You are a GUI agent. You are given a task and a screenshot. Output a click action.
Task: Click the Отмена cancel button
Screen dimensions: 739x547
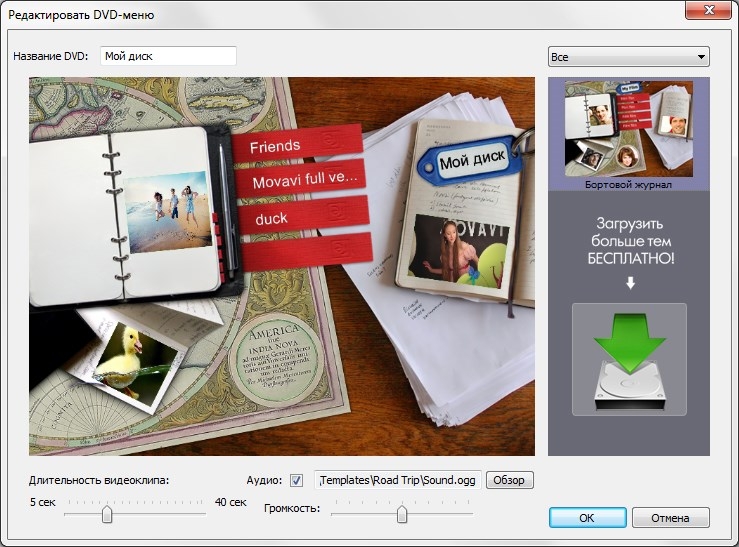(670, 518)
